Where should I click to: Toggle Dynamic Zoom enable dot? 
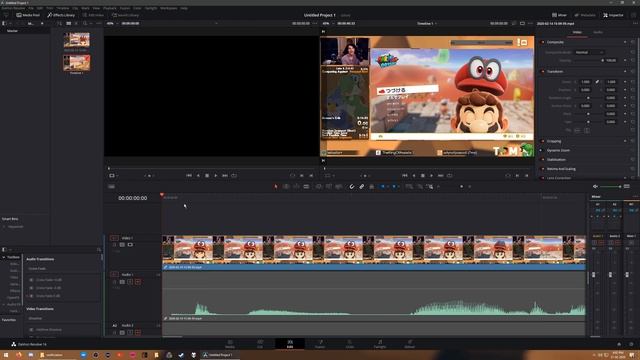coord(543,150)
